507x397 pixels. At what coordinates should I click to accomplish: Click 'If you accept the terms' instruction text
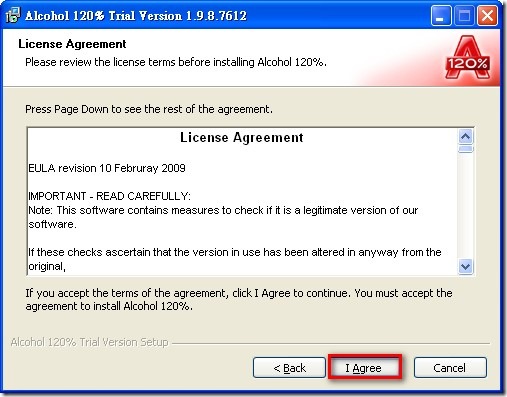point(239,299)
